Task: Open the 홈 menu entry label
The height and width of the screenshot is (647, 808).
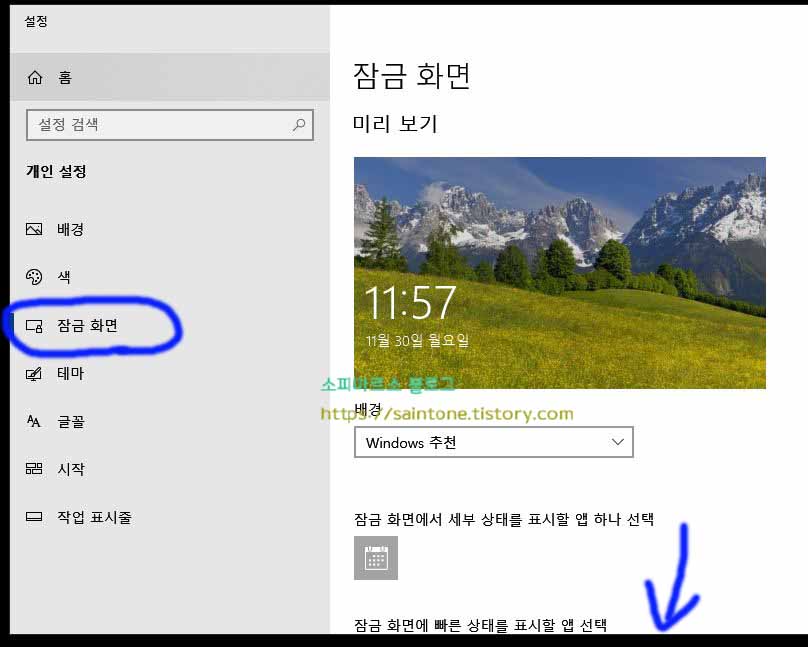Action: (x=65, y=77)
